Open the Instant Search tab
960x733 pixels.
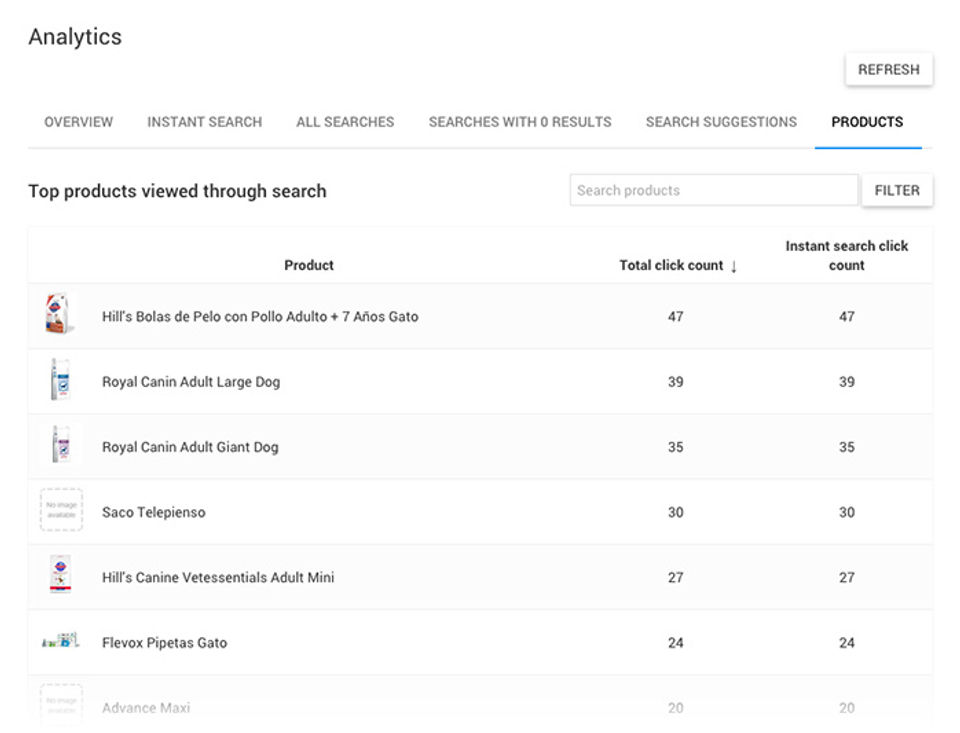tap(204, 122)
